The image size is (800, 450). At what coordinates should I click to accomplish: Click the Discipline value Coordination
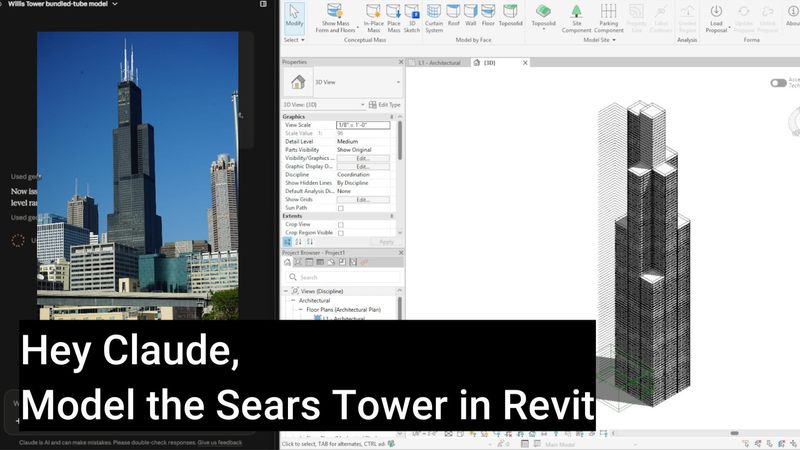click(353, 174)
